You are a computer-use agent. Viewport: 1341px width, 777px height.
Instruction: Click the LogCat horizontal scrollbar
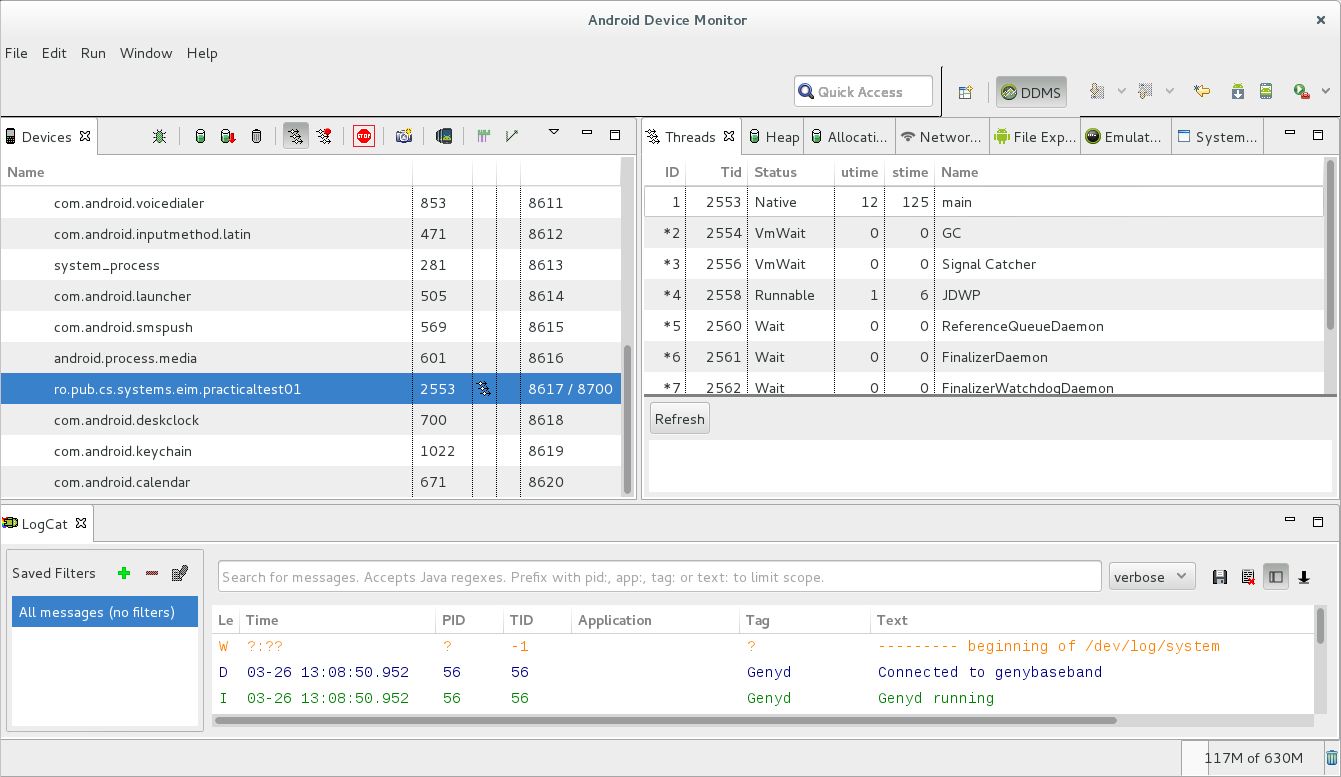tap(665, 720)
